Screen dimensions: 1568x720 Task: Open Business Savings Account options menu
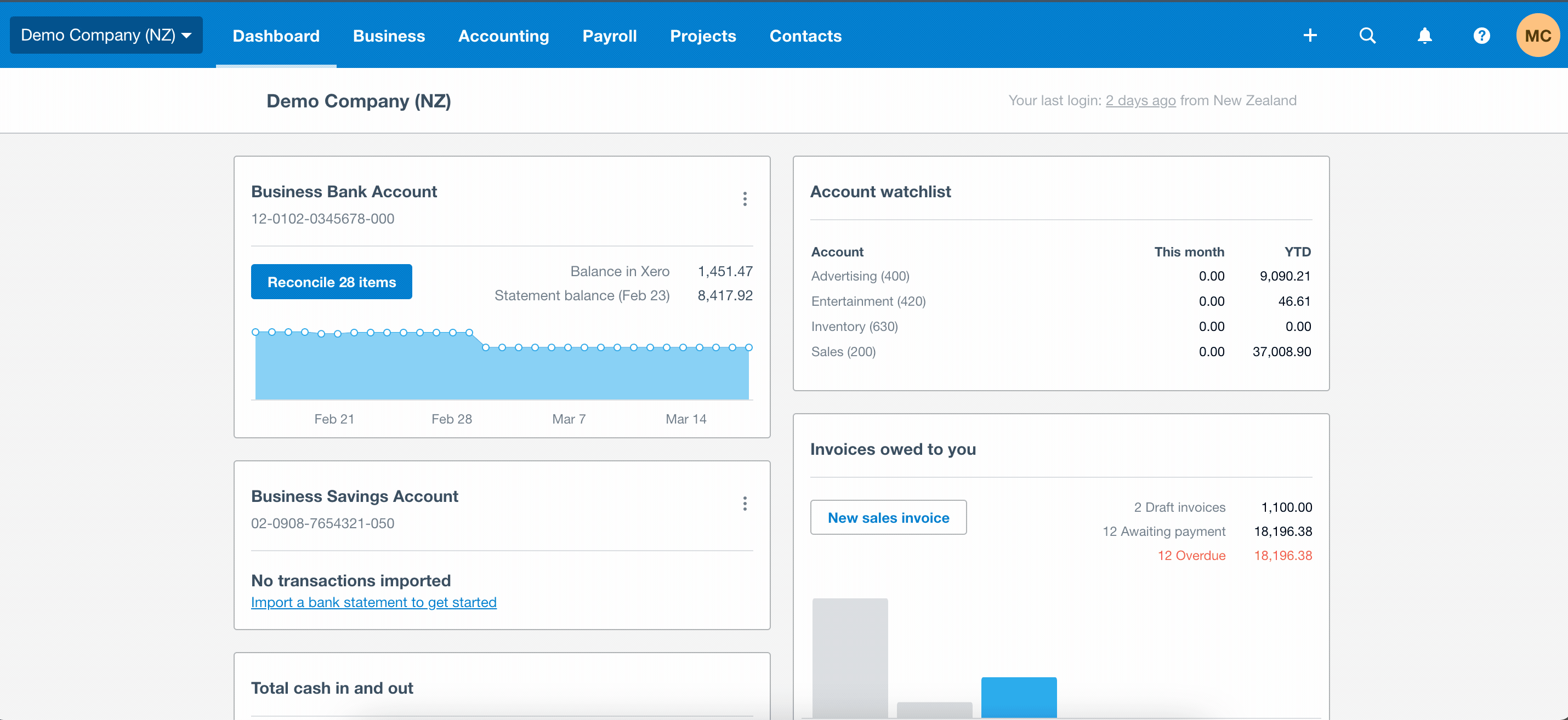click(745, 504)
